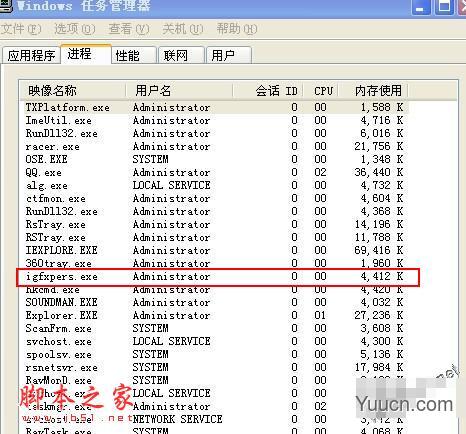
Task: Click the NETWORK SERVICE user name cell
Action: tap(178, 420)
